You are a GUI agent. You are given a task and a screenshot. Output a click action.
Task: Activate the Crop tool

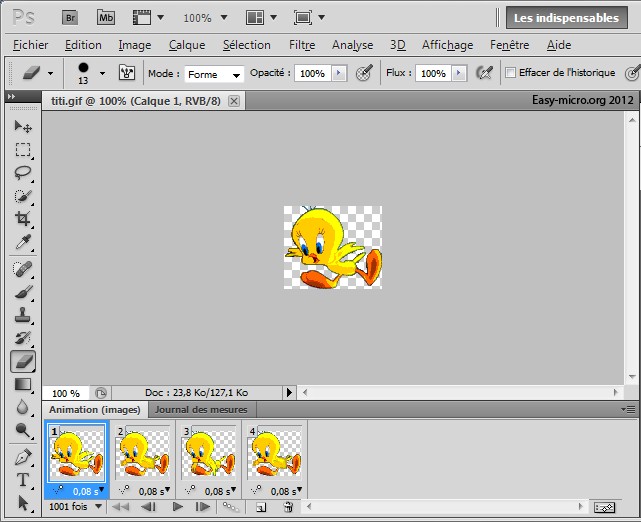pyautogui.click(x=23, y=219)
